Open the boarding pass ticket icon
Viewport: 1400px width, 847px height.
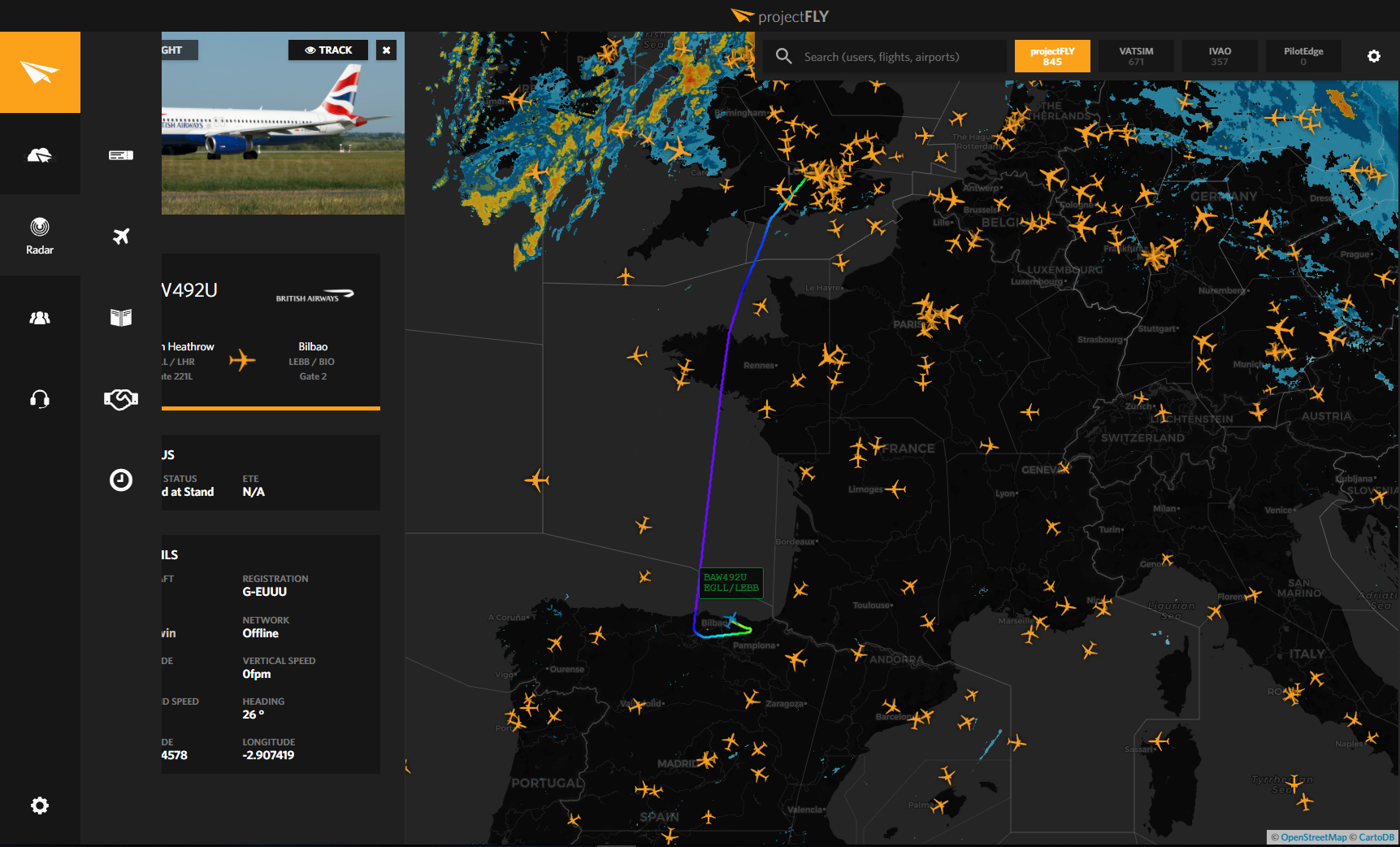click(x=121, y=154)
